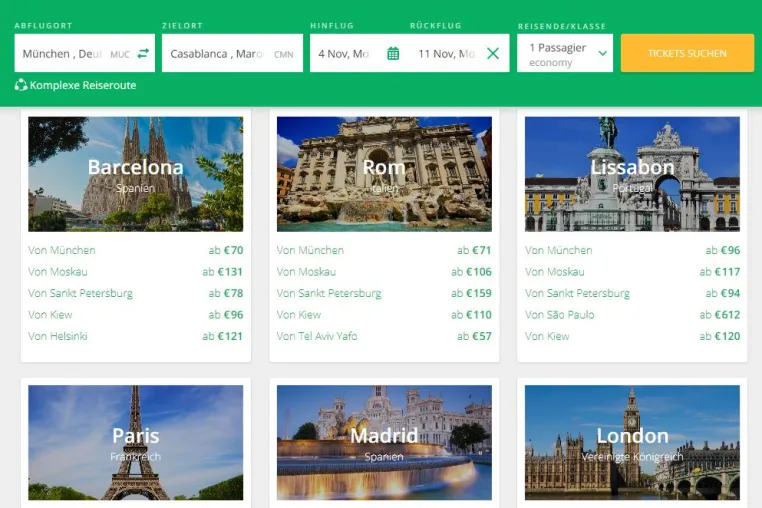Open the London destination image
This screenshot has height=508, width=762.
[x=632, y=442]
